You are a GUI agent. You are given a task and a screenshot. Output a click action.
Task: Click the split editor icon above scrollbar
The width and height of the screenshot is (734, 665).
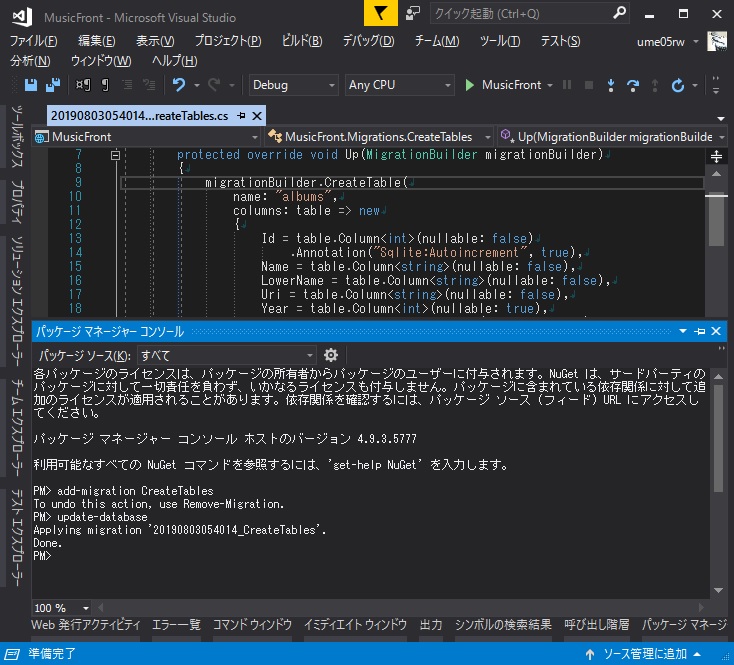(716, 156)
